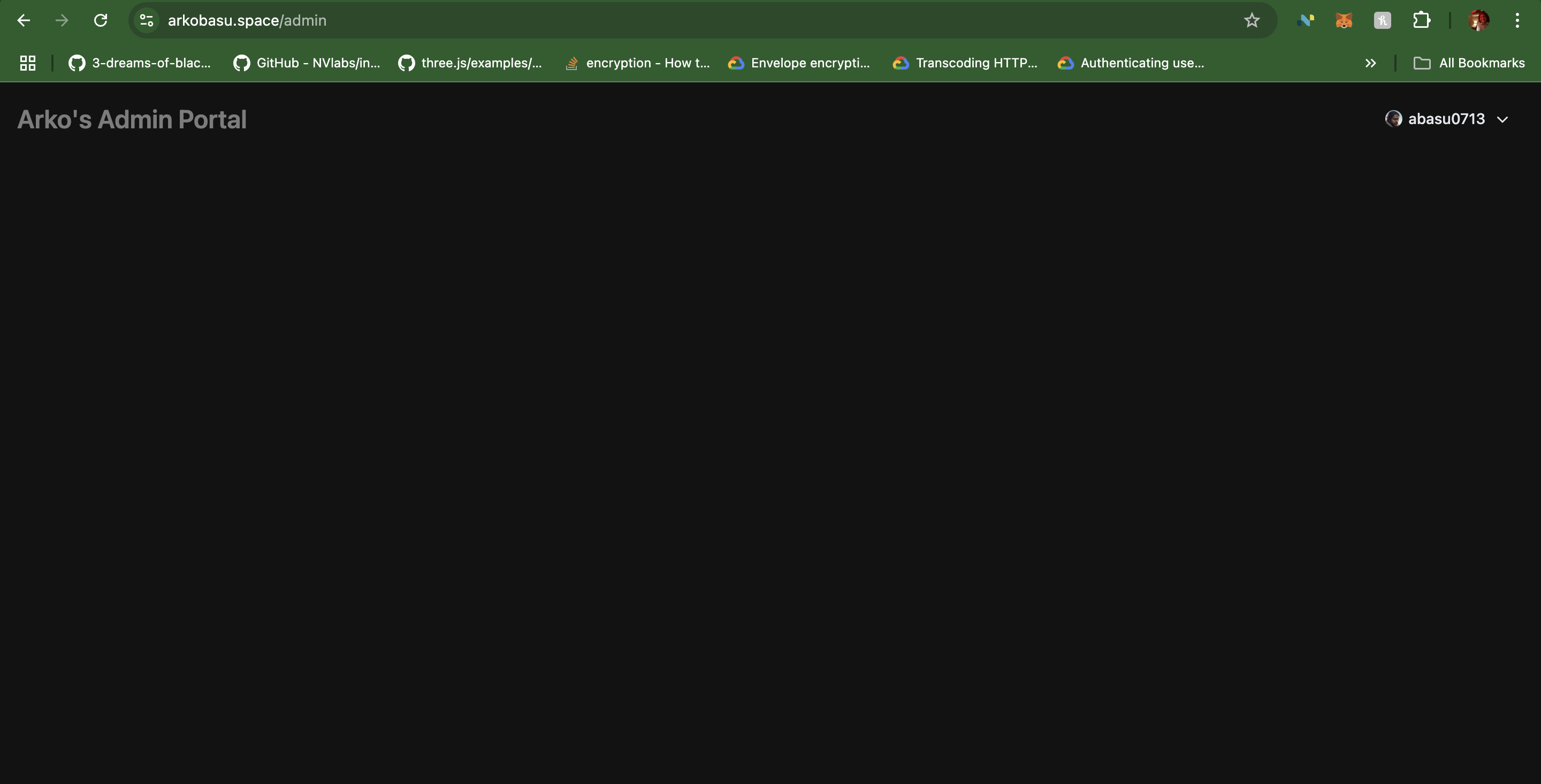This screenshot has width=1541, height=784.
Task: Open the tab groups grid icon
Action: (x=27, y=63)
